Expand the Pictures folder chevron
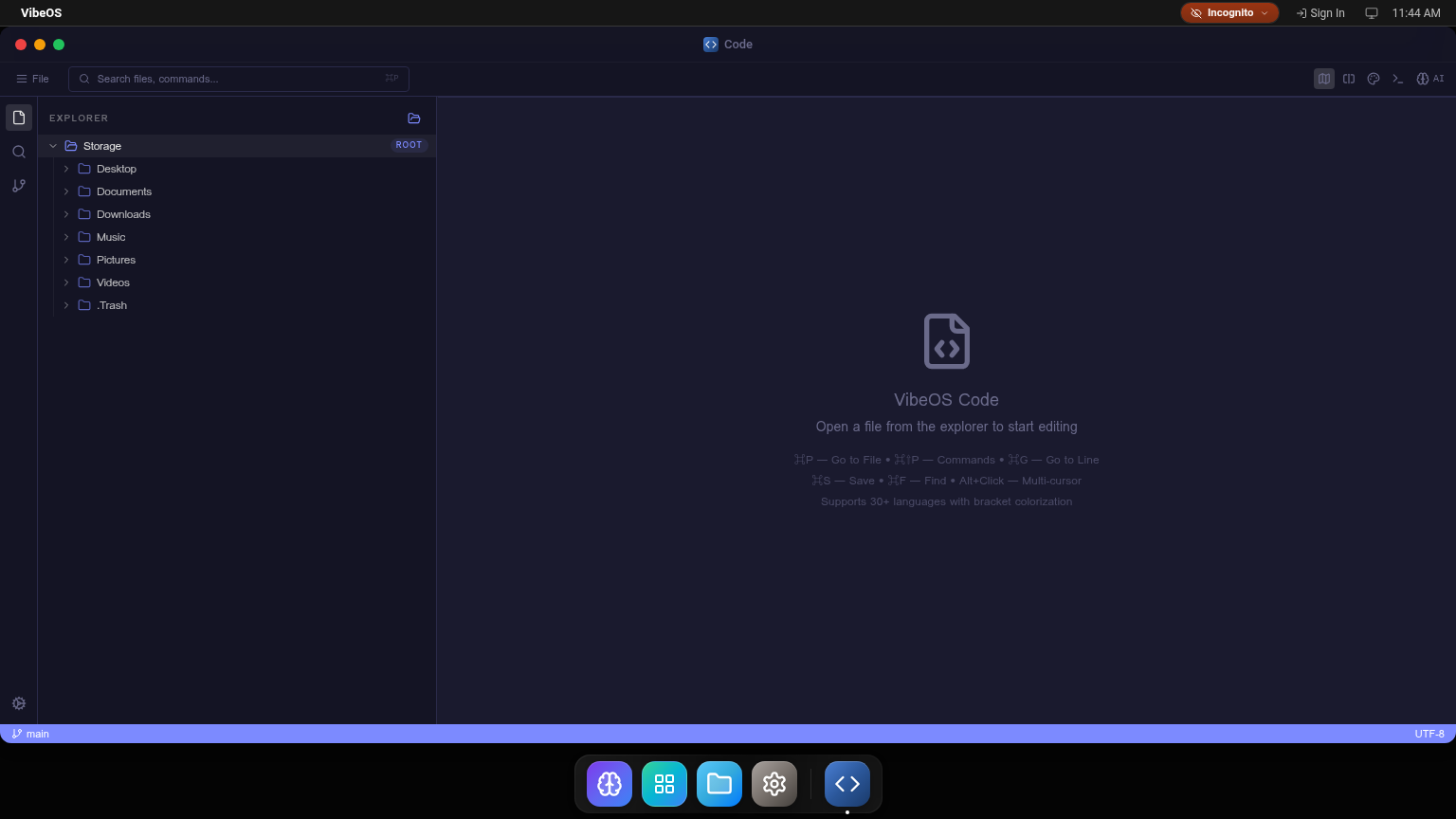Viewport: 1456px width, 819px height. click(x=66, y=260)
